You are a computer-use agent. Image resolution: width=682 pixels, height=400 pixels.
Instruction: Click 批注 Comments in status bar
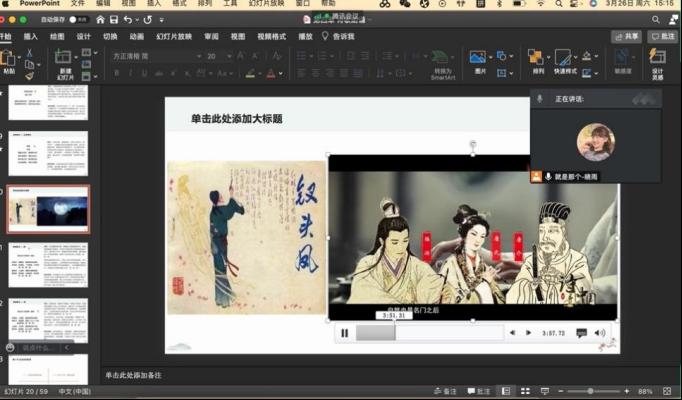(479, 391)
